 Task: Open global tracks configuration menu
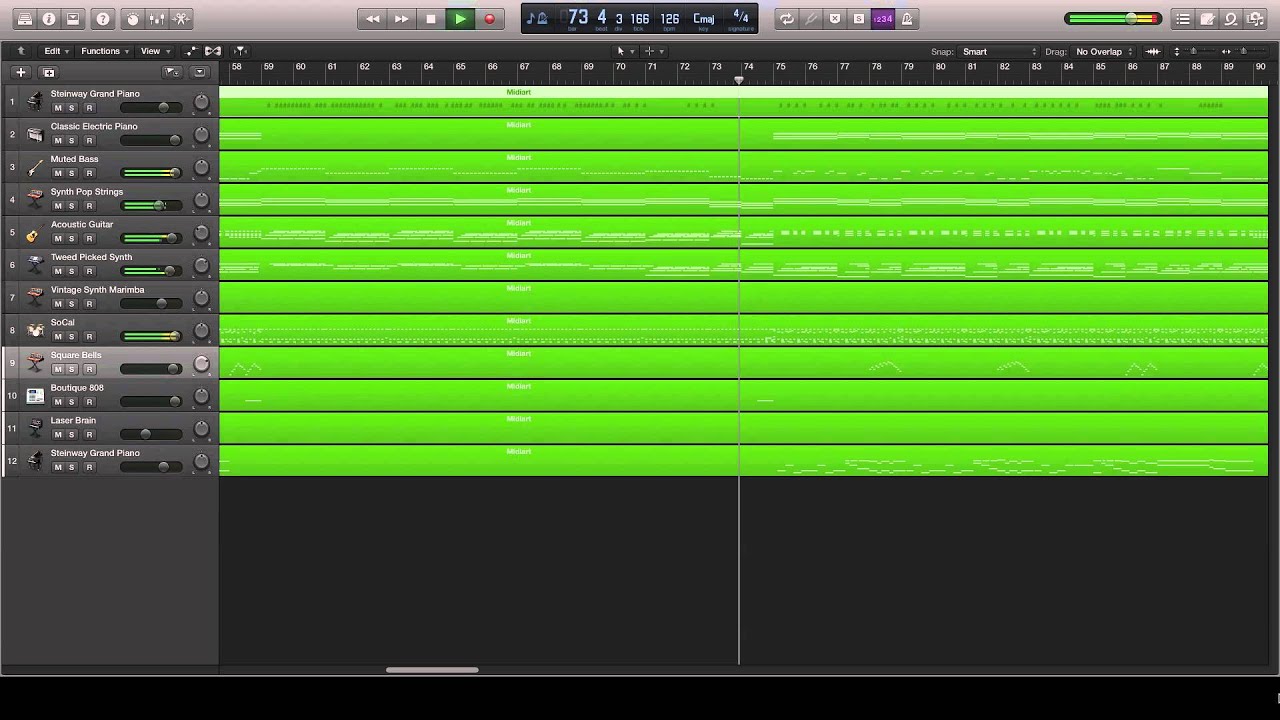(x=173, y=73)
